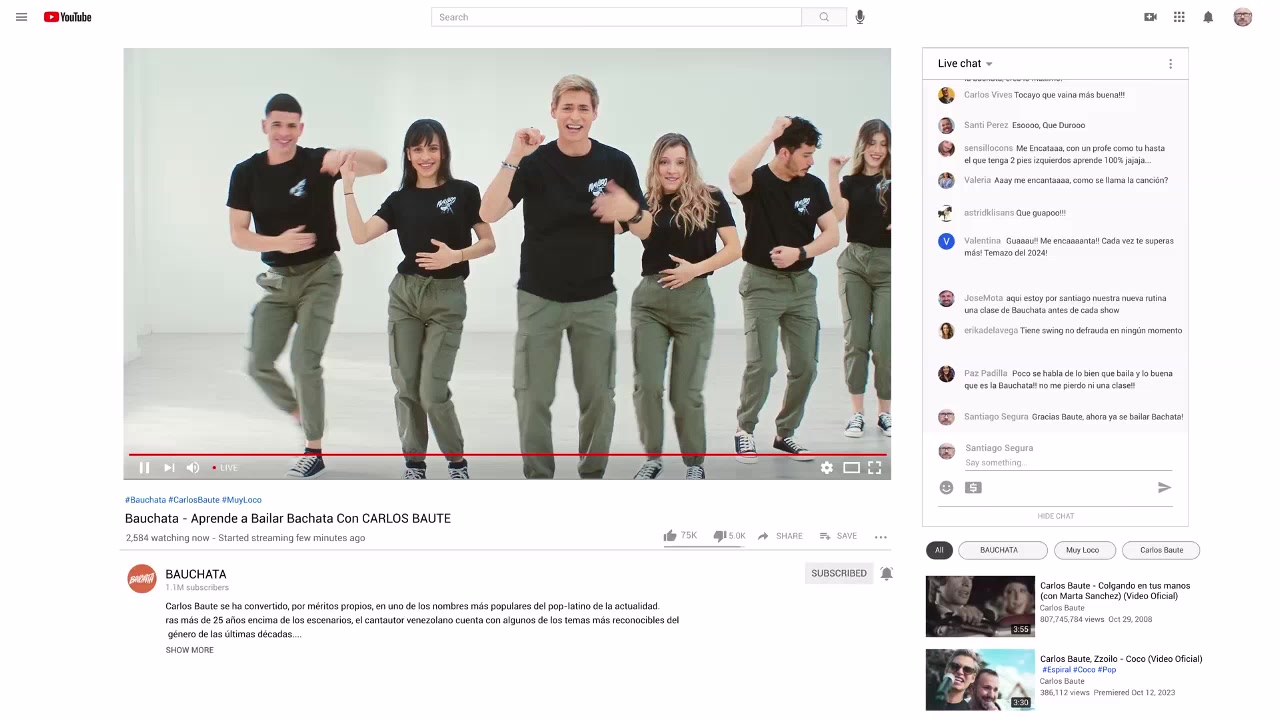This screenshot has width=1280, height=720.
Task: Open notifications bell in header
Action: pyautogui.click(x=1208, y=17)
